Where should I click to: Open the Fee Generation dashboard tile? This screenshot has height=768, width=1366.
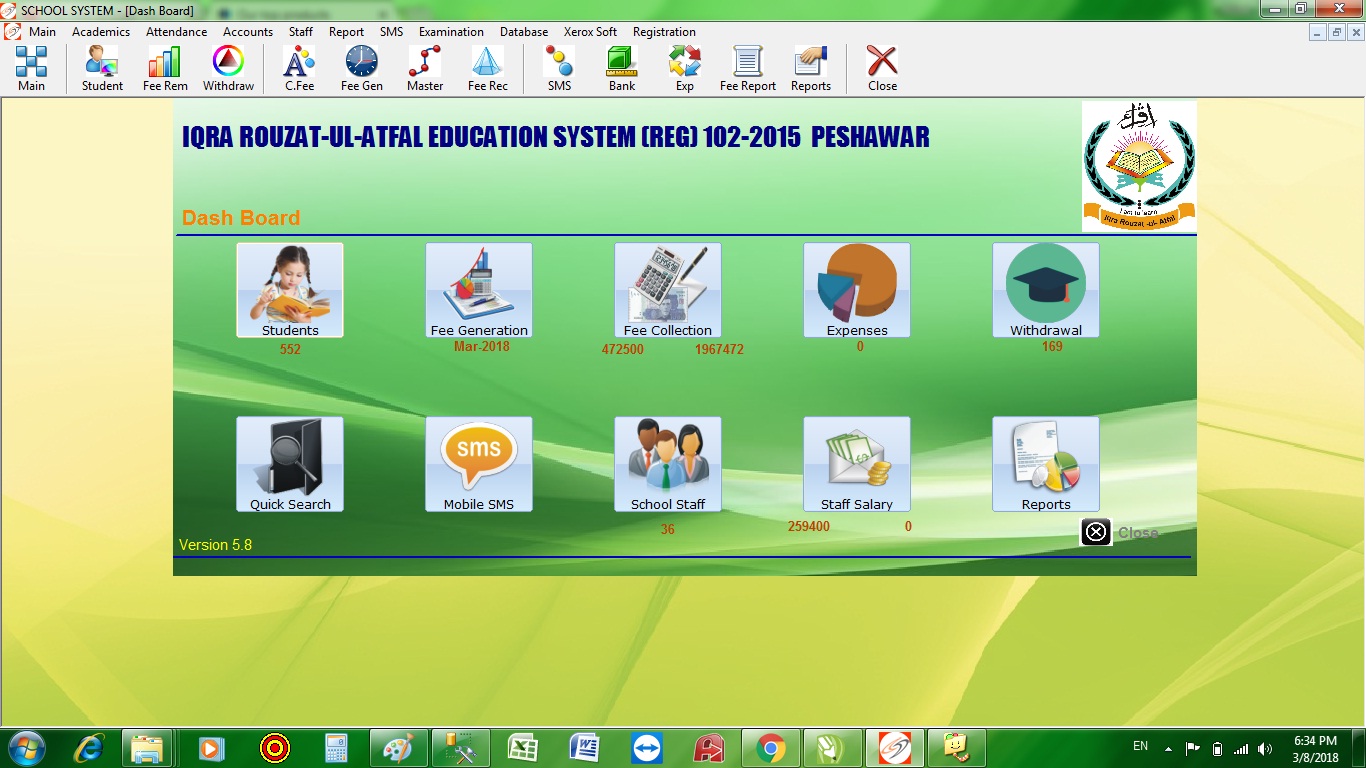[x=479, y=290]
